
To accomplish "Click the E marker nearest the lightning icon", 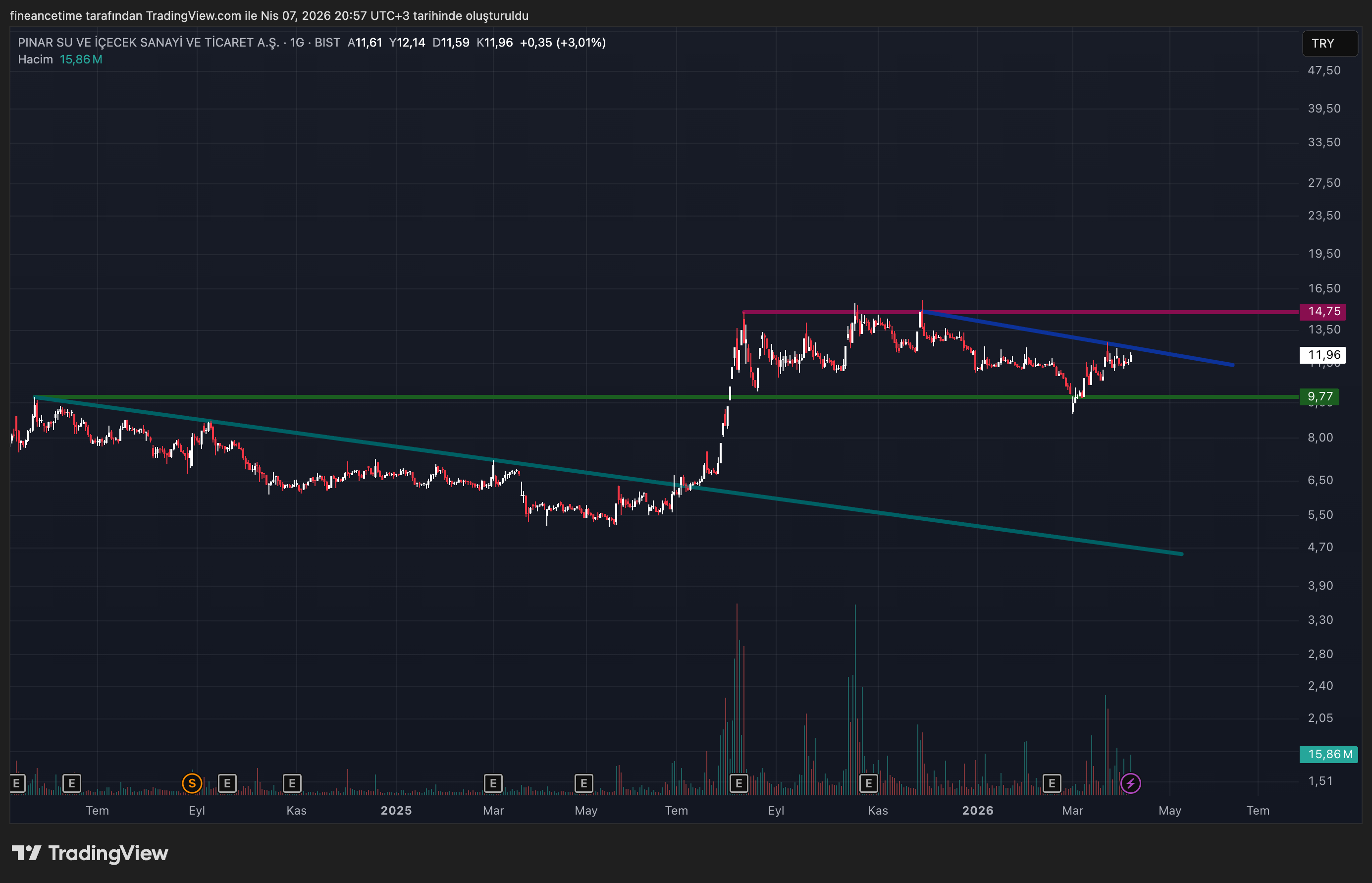I will [x=1052, y=783].
